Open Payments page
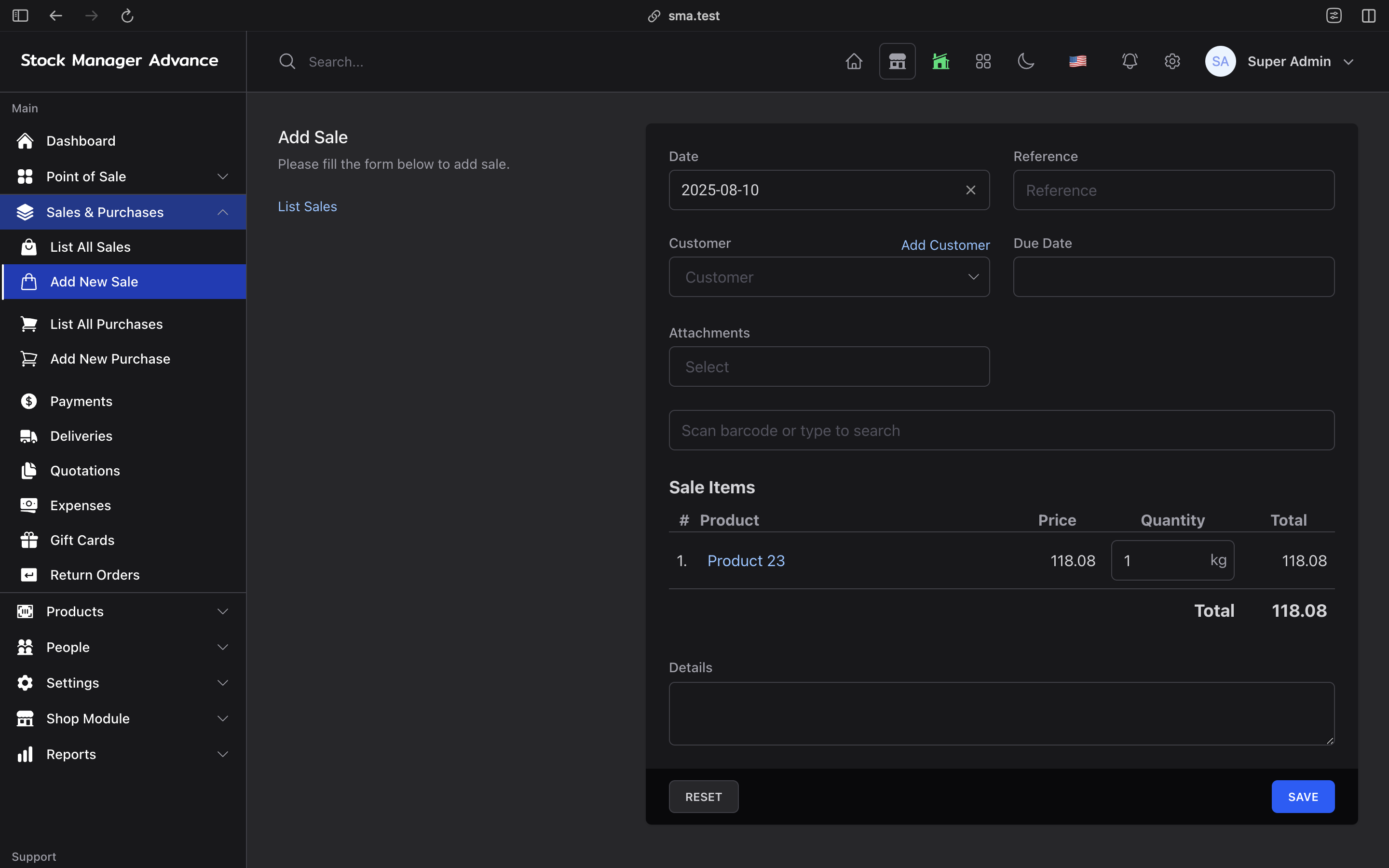The height and width of the screenshot is (868, 1389). 123,401
